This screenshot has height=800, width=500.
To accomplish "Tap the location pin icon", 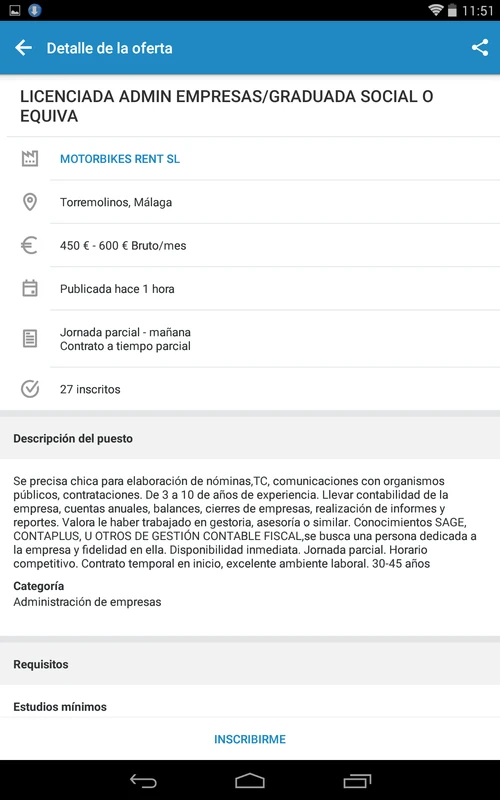I will click(x=30, y=202).
